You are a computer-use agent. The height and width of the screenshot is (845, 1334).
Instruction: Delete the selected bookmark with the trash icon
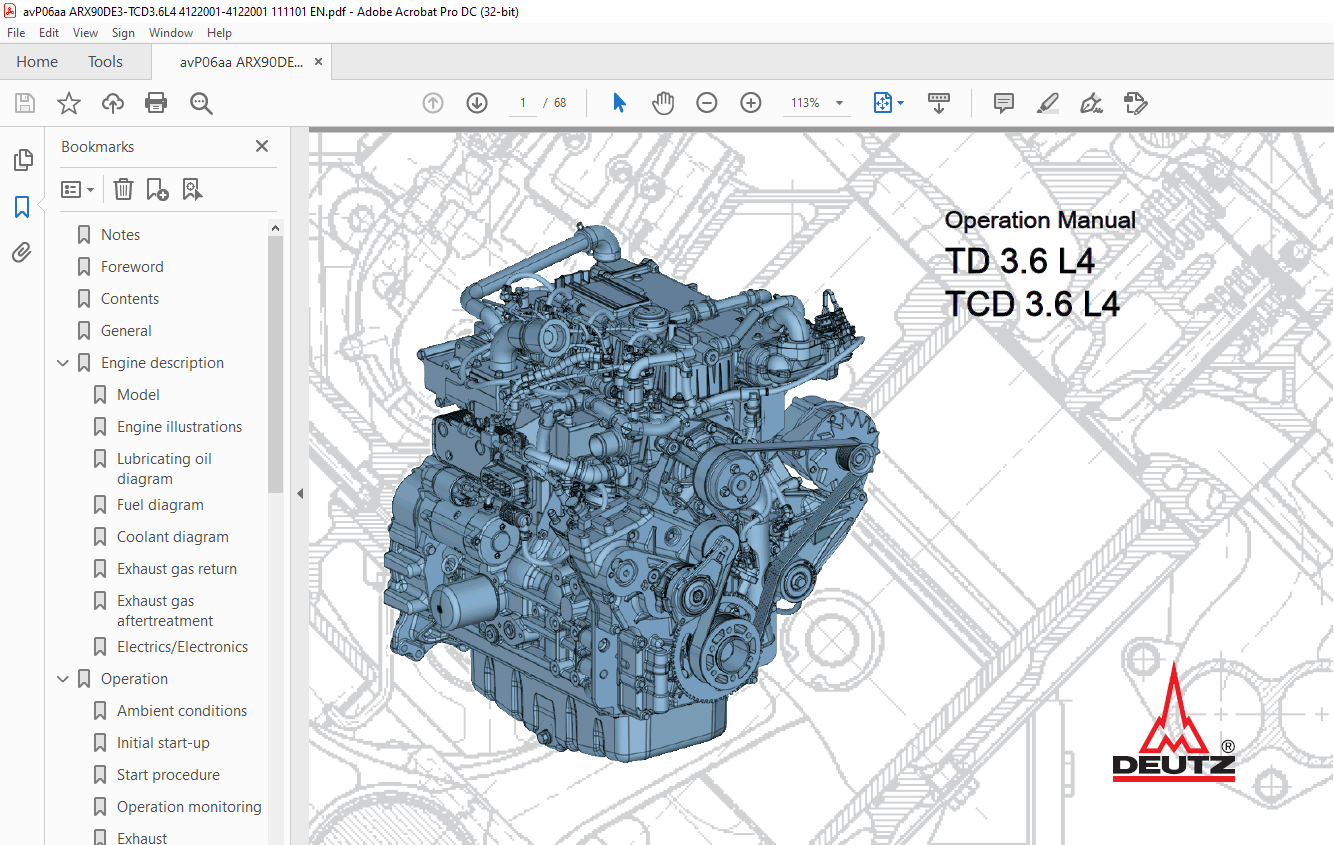pos(123,189)
